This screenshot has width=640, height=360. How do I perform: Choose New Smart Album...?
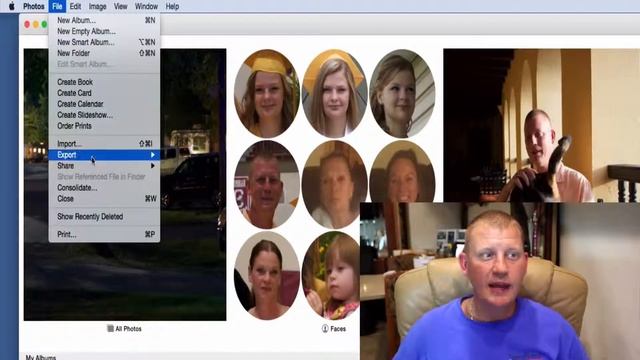pos(104,42)
